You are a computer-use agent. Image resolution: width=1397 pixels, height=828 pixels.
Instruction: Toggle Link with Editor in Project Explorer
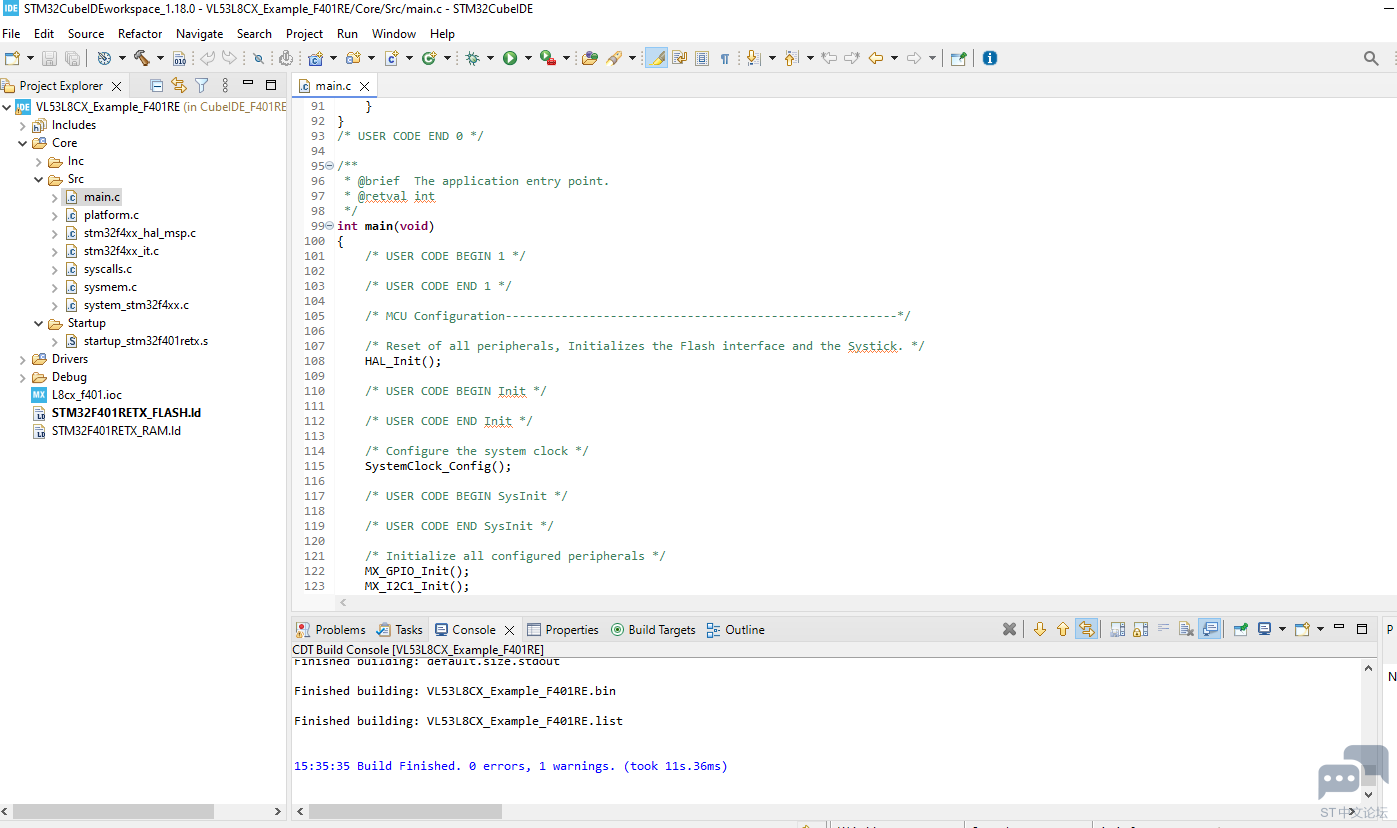point(179,86)
